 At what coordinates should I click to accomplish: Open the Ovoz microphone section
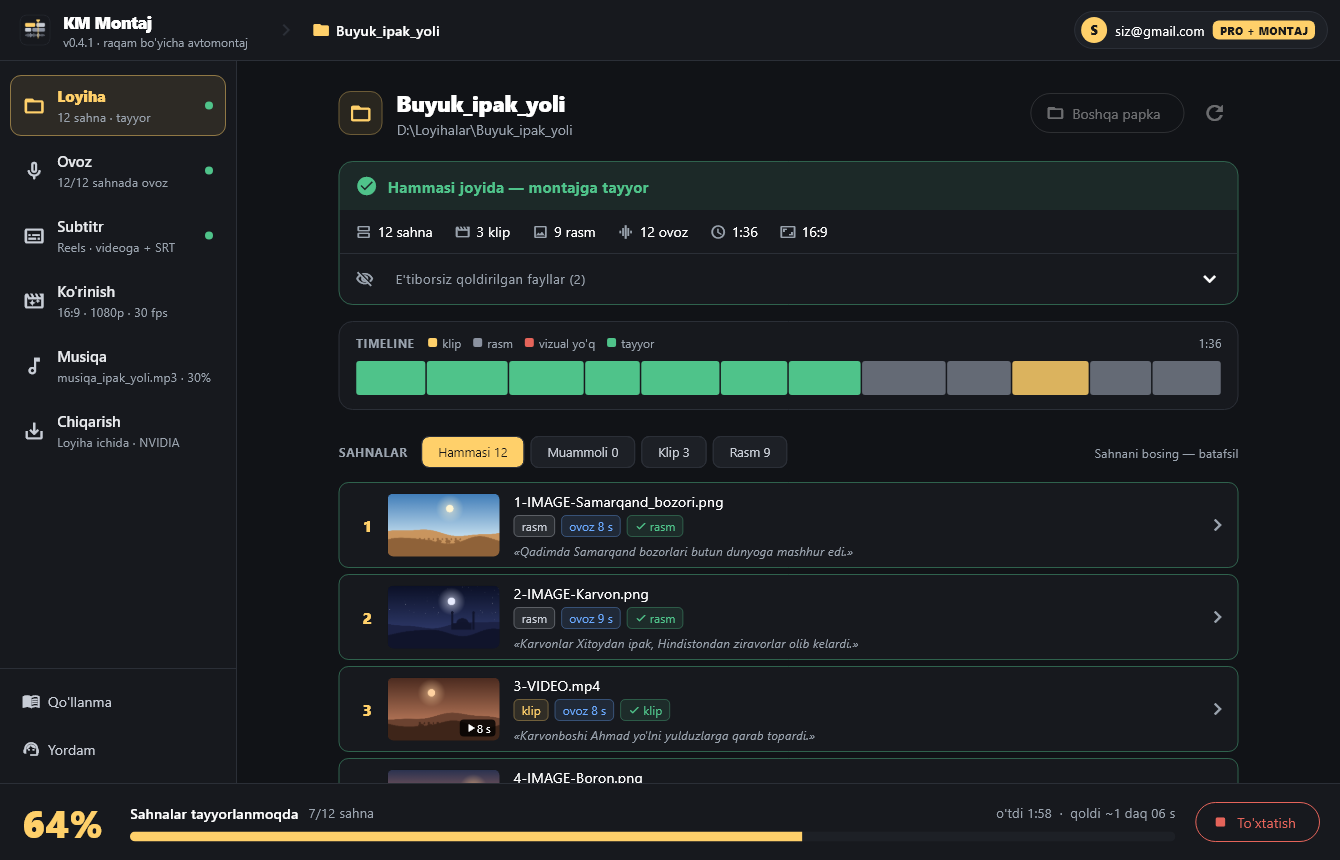(118, 171)
